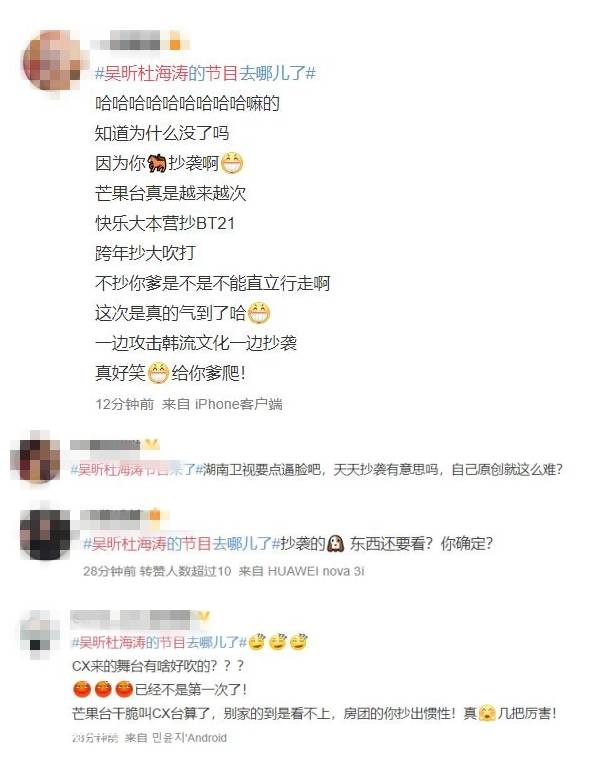The image size is (596, 762).
Task: Click the HUAWEI nova 3i source link
Action: [316, 571]
